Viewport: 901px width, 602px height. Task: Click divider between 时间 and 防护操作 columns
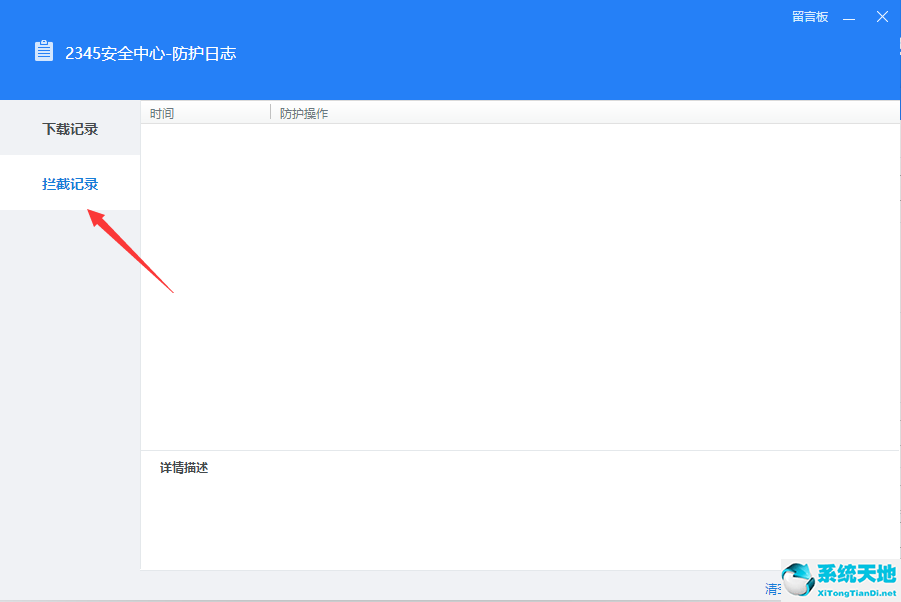tap(271, 112)
